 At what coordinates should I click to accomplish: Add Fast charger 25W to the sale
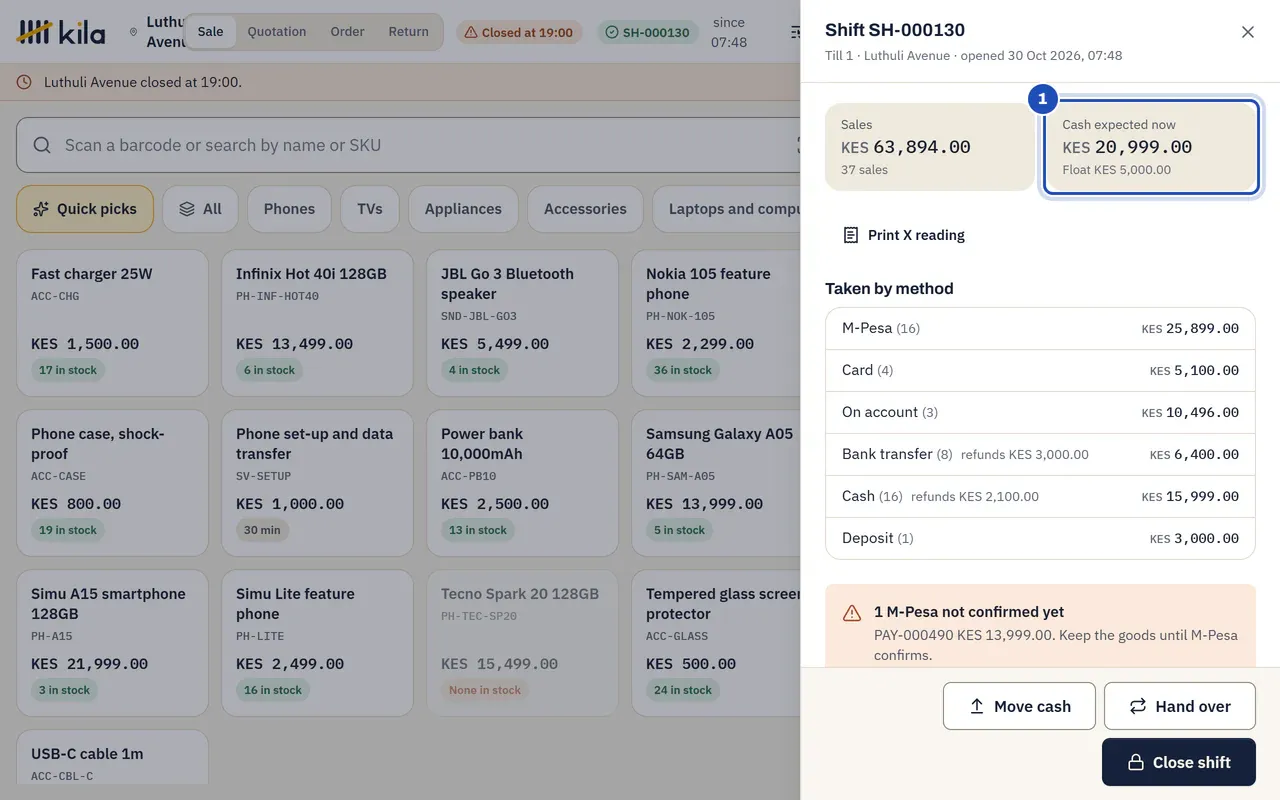[x=113, y=323]
